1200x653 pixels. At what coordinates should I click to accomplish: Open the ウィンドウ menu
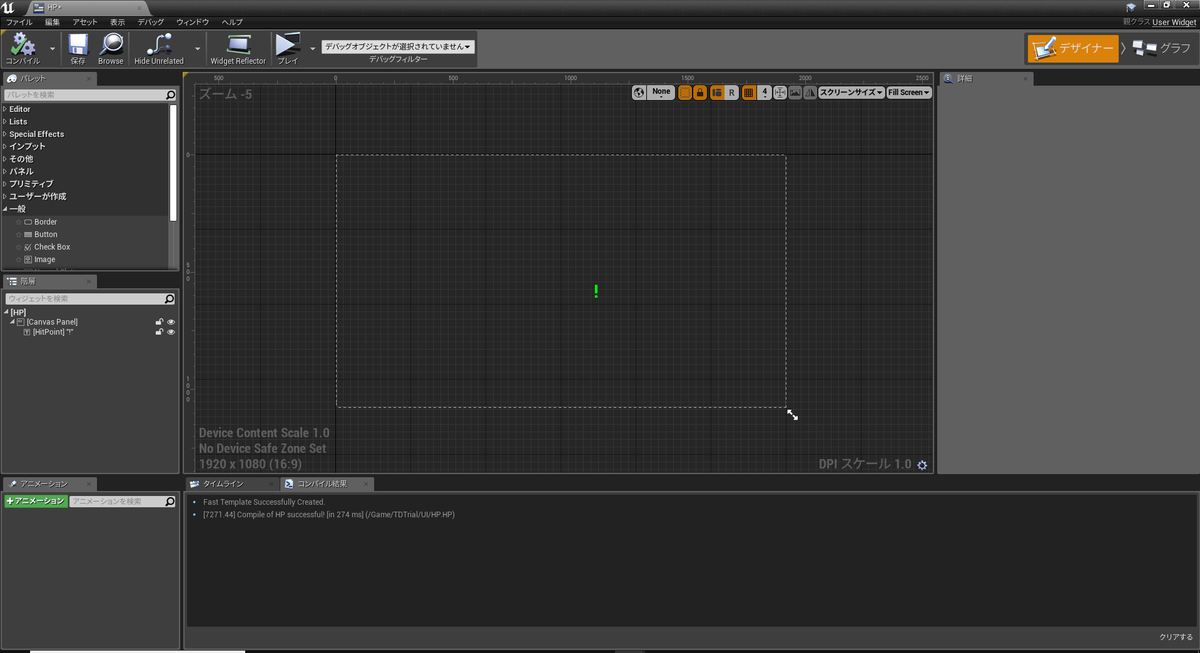click(193, 21)
